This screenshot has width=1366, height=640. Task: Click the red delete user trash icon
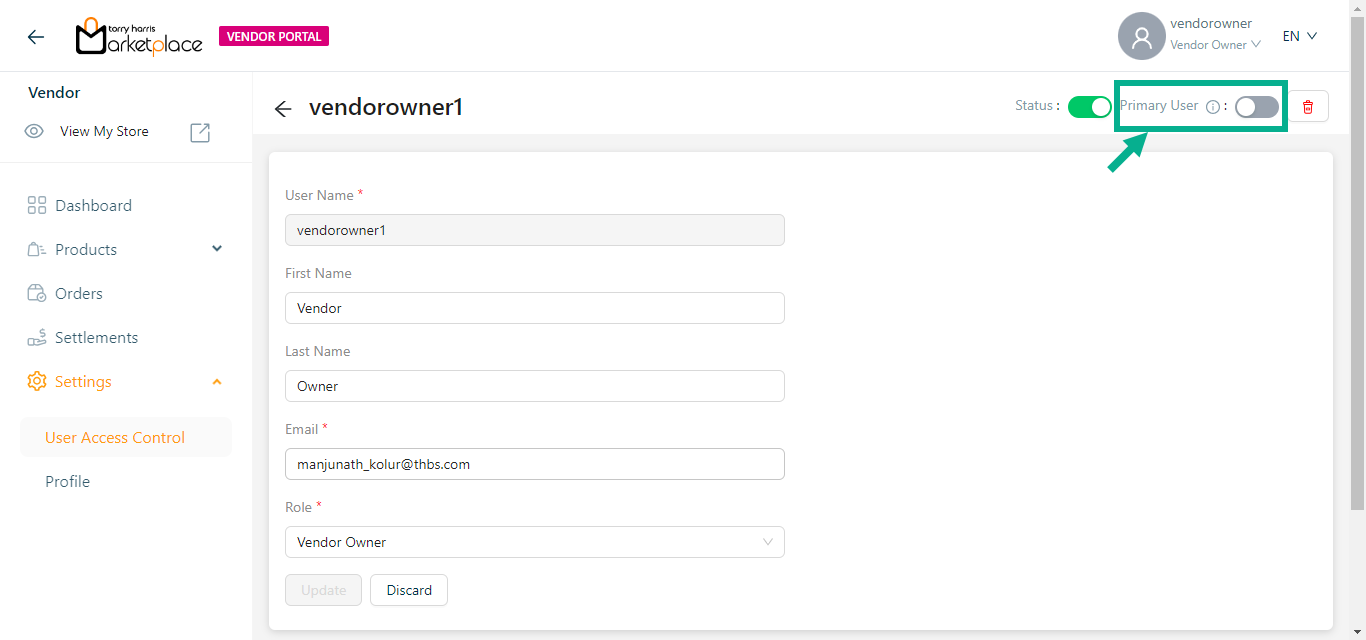pos(1308,107)
